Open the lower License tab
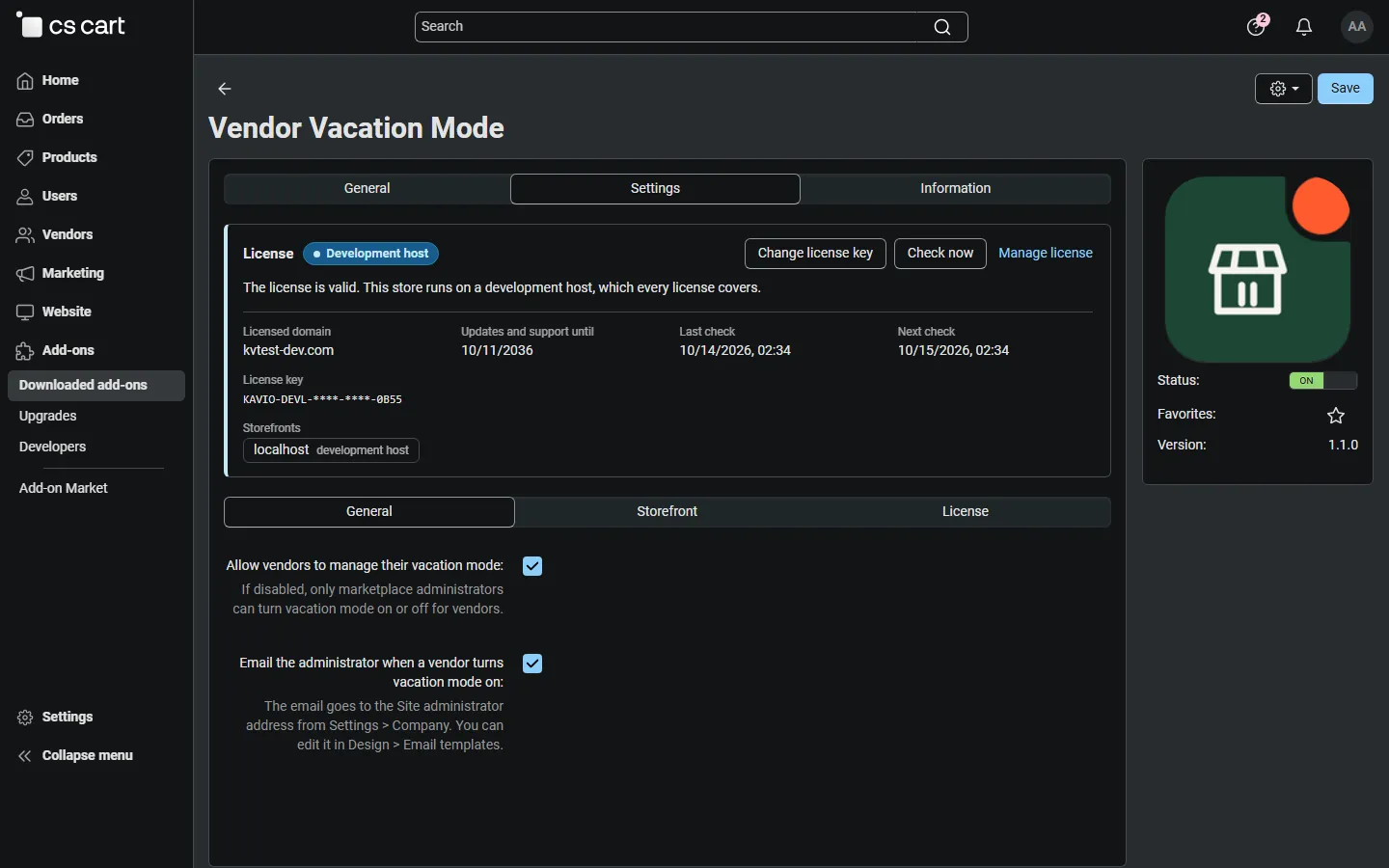This screenshot has height=868, width=1389. point(966,512)
